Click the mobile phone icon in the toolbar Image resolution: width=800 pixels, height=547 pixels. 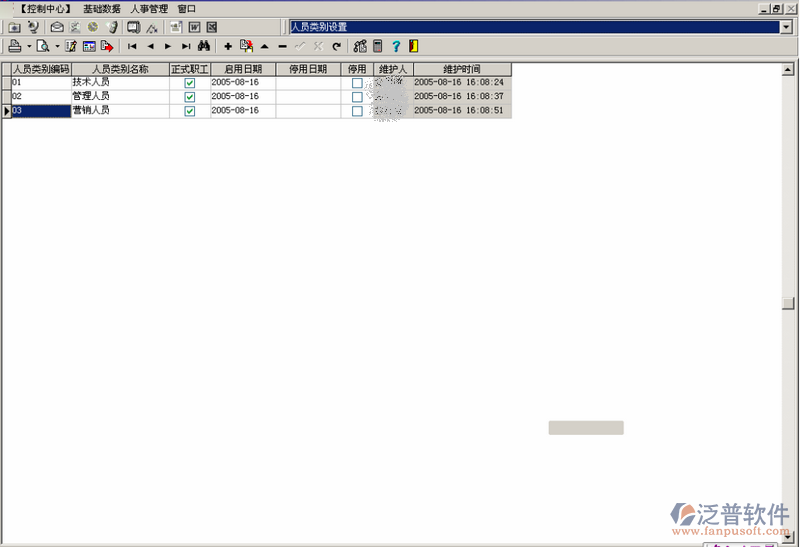pyautogui.click(x=113, y=27)
